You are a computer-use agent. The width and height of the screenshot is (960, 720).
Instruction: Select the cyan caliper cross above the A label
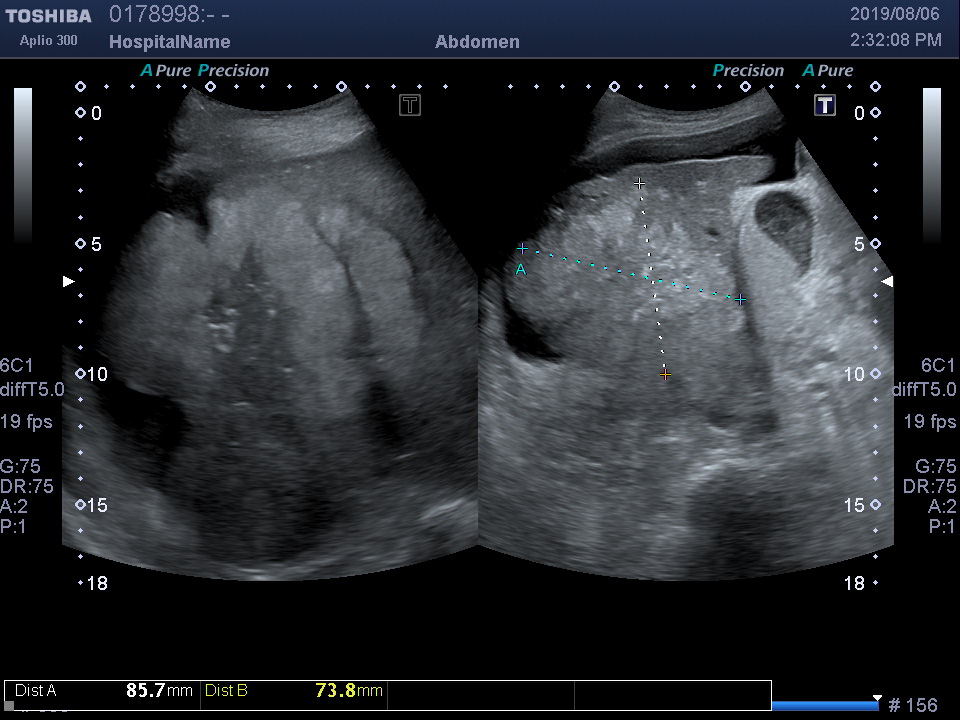[522, 248]
